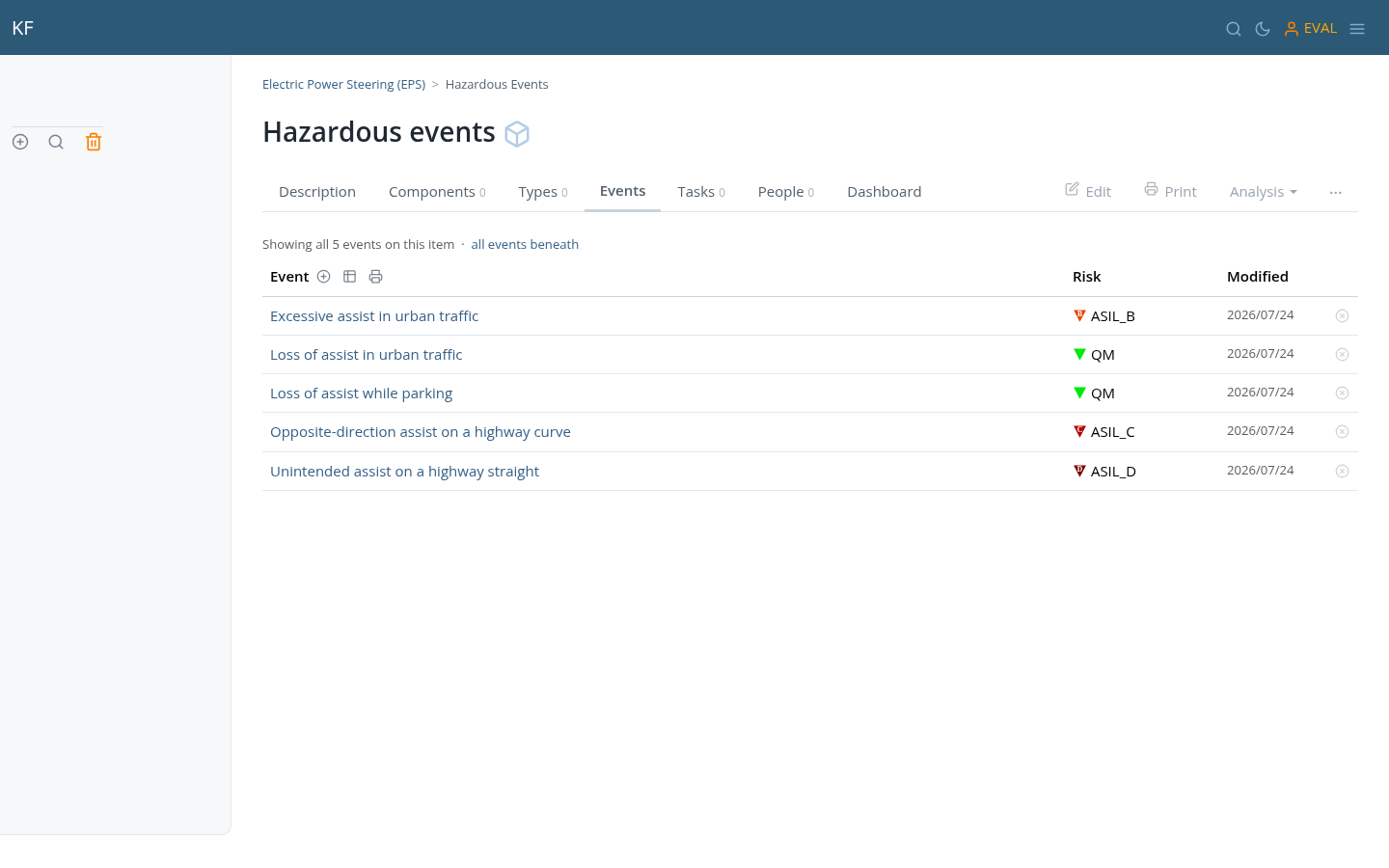Click the ASIL_B risk triangle icon
This screenshot has height=868, width=1389.
1079,315
